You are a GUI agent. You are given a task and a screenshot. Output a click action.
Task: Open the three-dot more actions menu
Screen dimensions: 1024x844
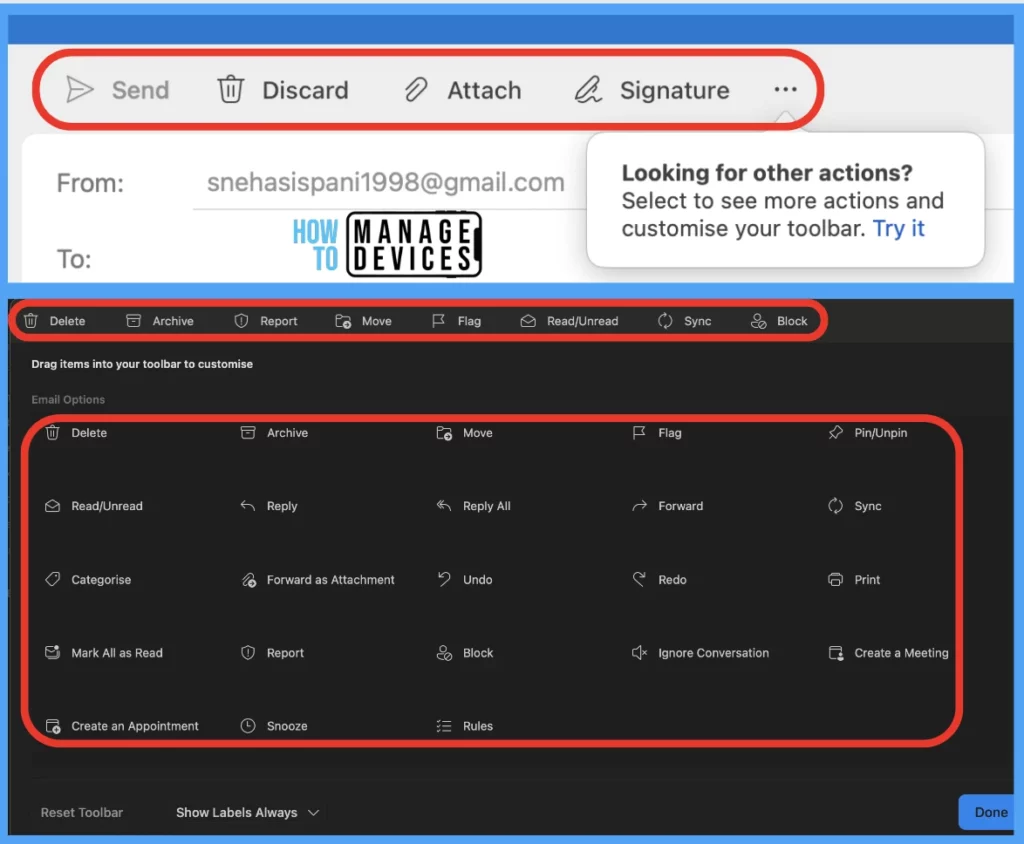click(x=786, y=89)
